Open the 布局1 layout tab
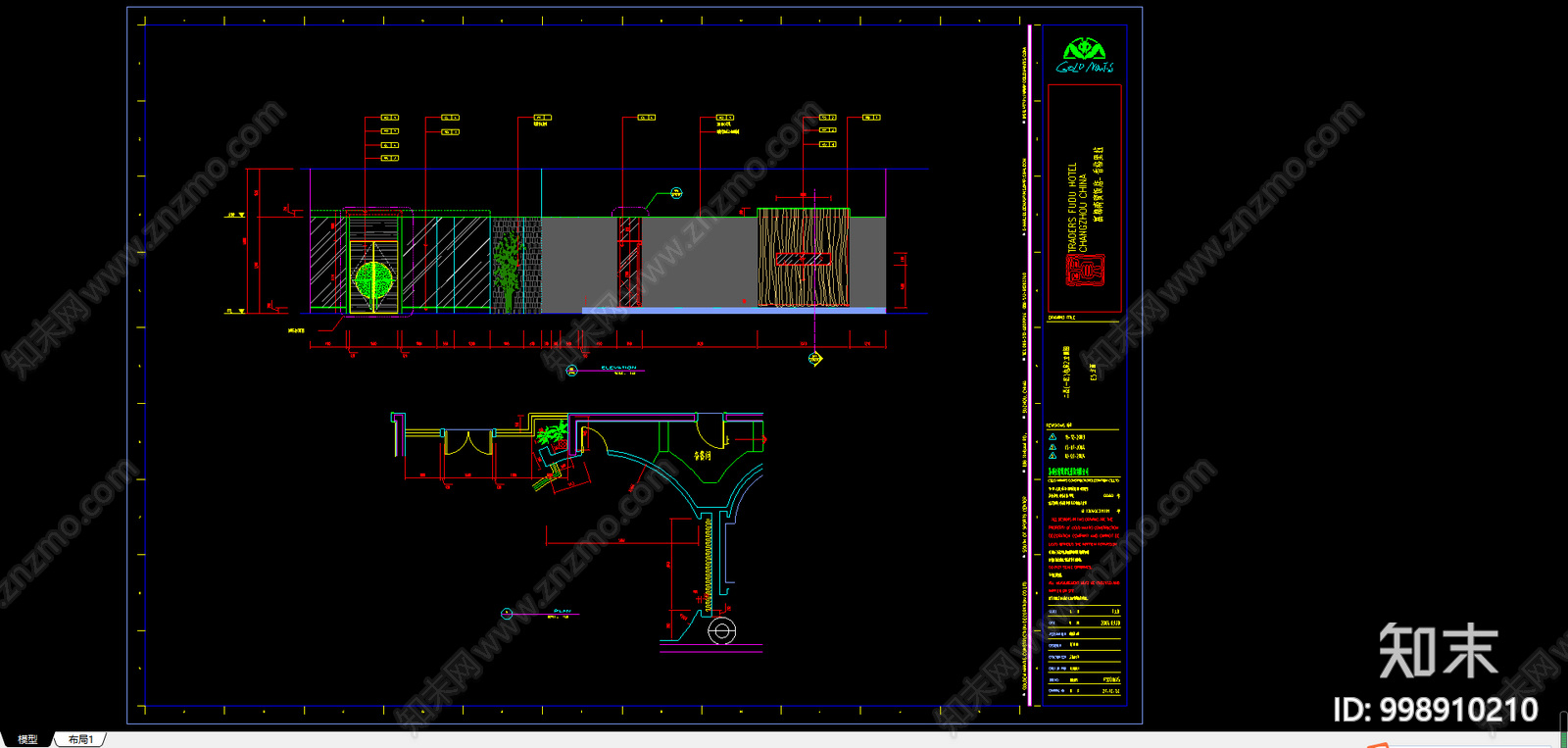The image size is (1568, 748). coord(80,739)
